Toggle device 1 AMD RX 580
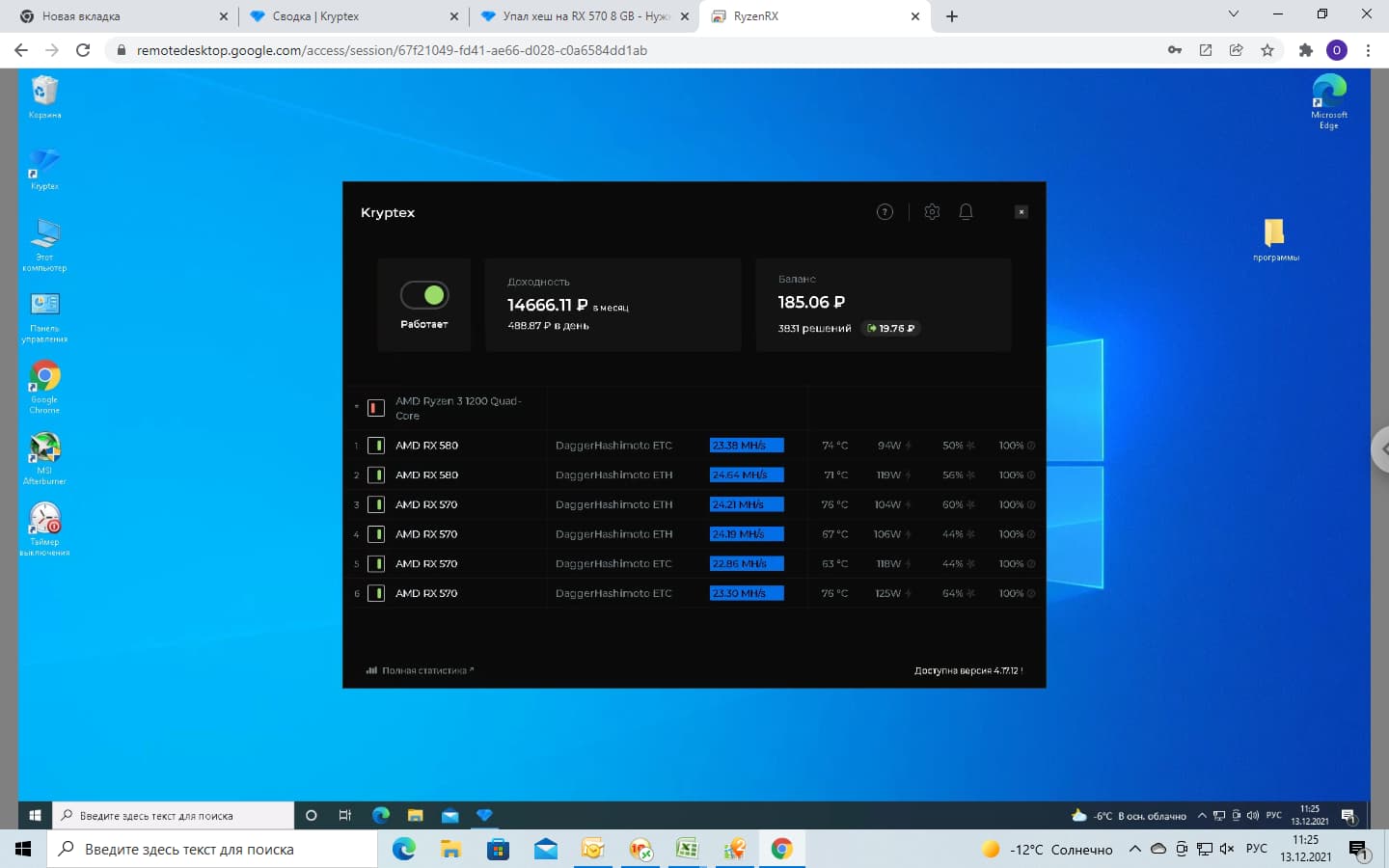1389x868 pixels. [x=376, y=446]
